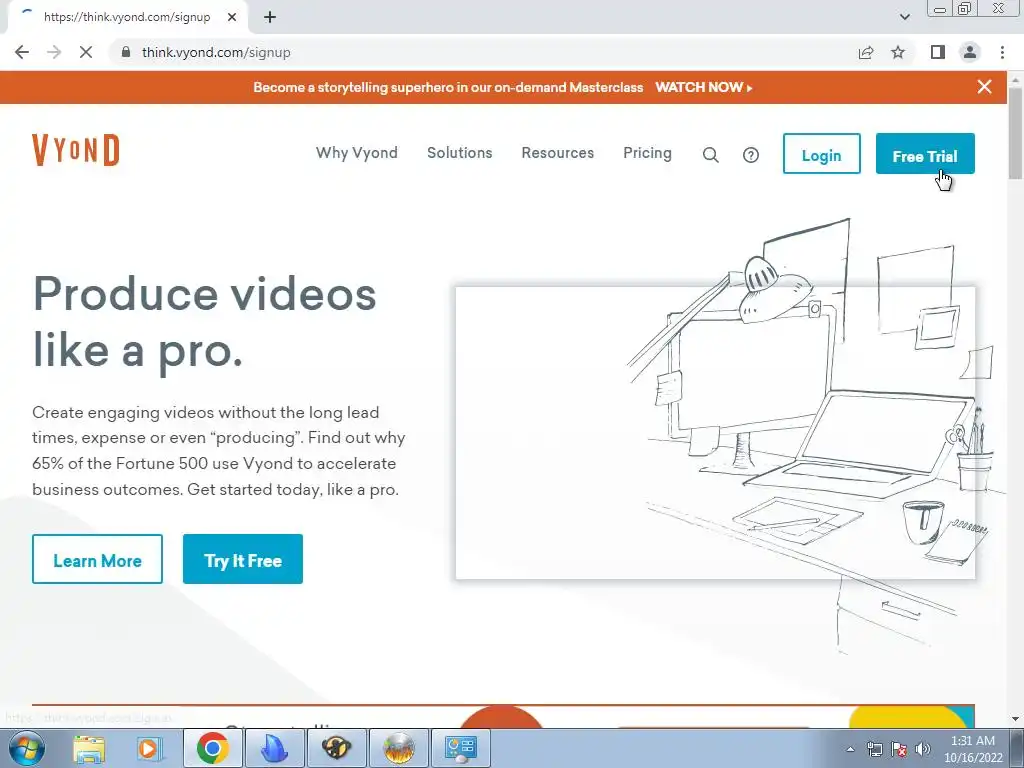Close the think.vyond.com/signup tab

[232, 18]
